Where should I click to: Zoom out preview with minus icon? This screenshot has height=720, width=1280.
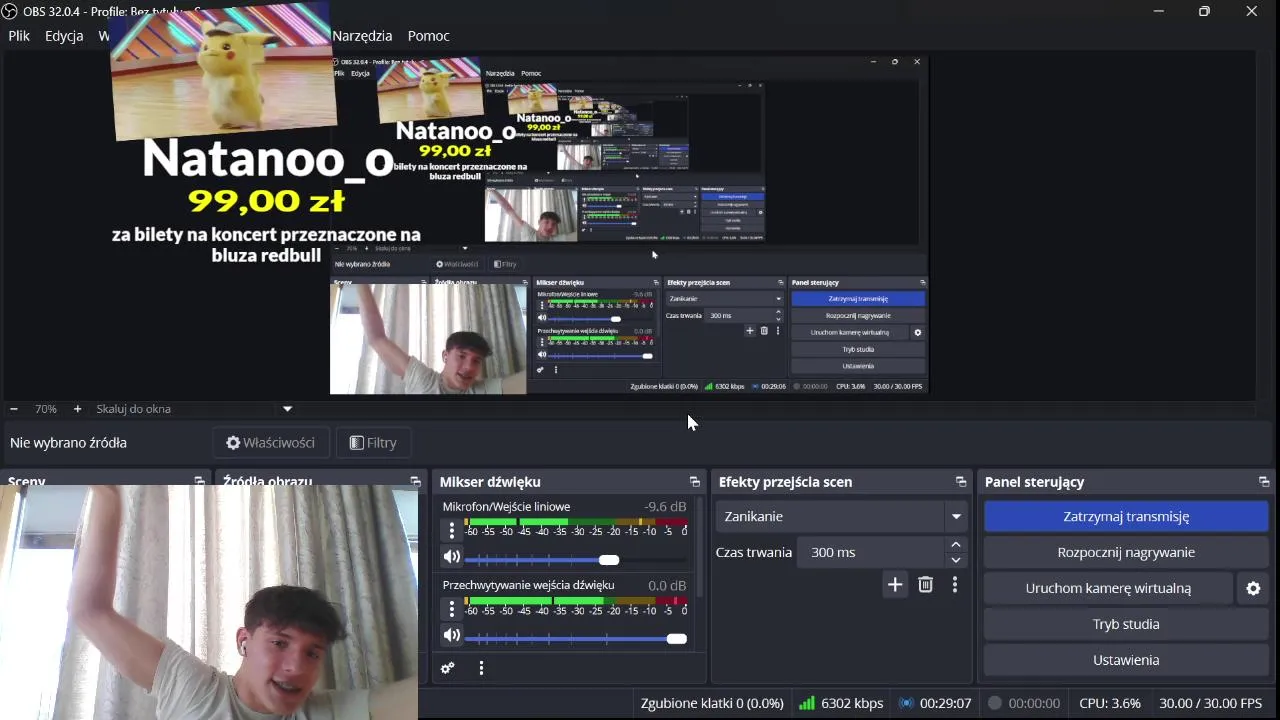14,409
